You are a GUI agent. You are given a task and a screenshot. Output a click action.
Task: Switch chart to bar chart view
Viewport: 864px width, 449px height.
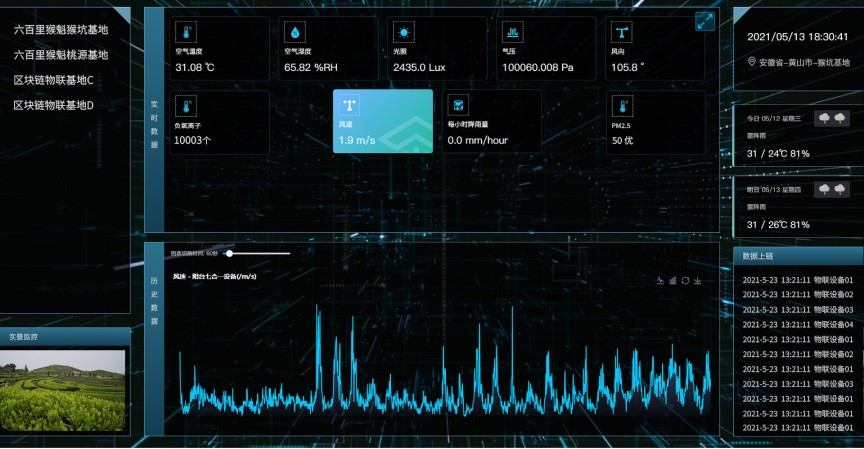tap(673, 280)
